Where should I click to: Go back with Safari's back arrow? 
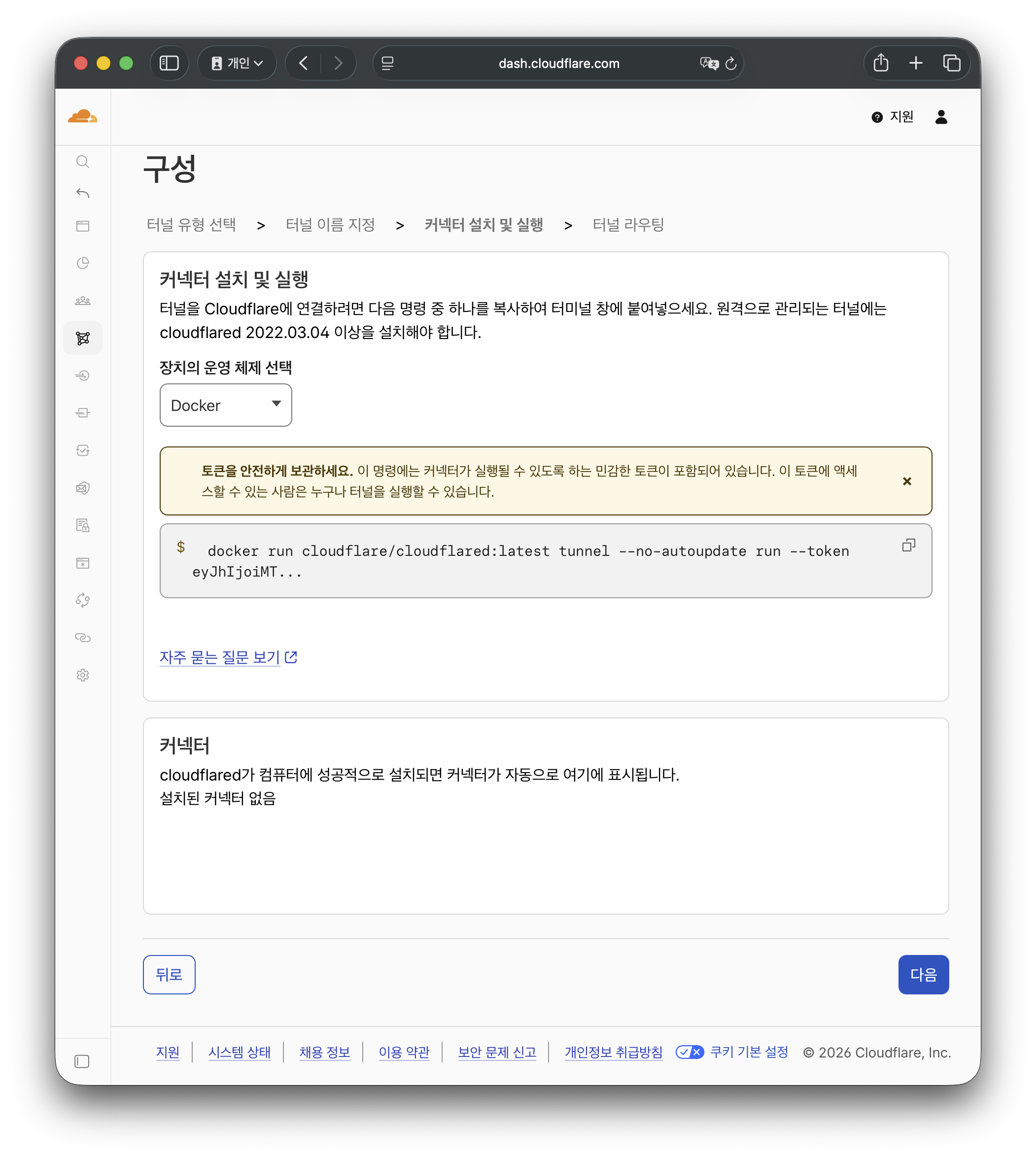coord(304,63)
